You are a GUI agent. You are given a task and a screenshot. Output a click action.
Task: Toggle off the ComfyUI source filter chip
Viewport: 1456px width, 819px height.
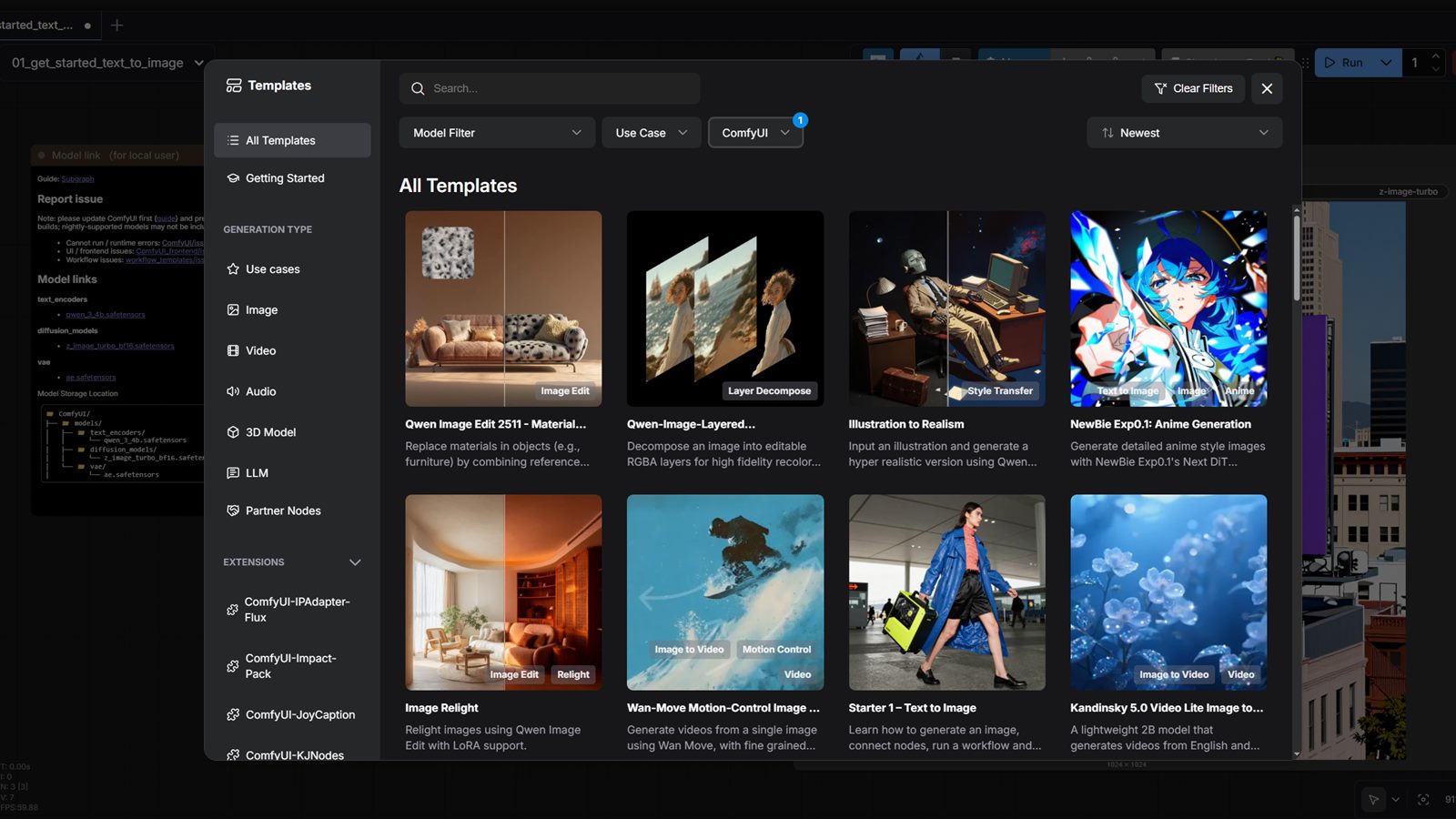(754, 132)
